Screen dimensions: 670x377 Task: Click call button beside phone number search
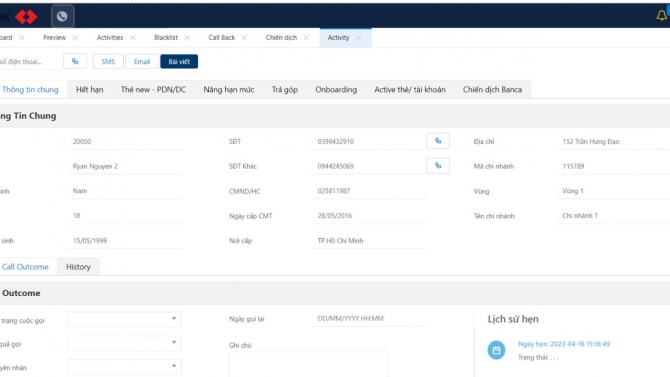coord(75,62)
